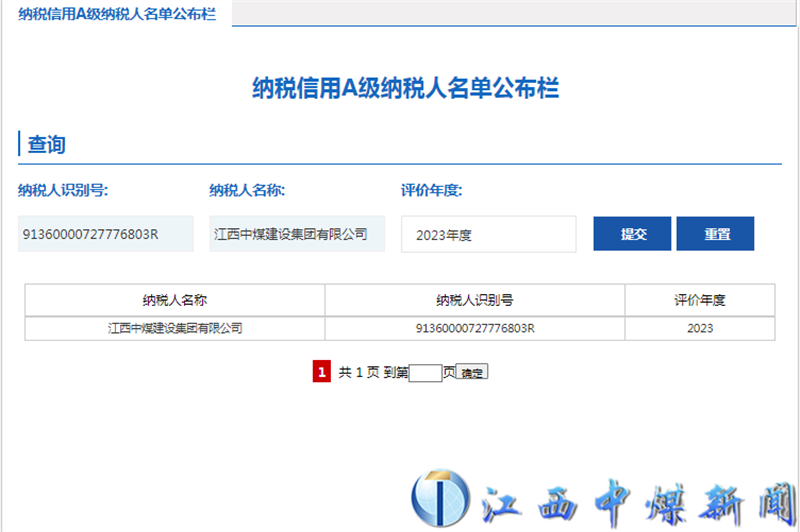
Task: Click the 纳税人识别号: label
Action: click(63, 191)
